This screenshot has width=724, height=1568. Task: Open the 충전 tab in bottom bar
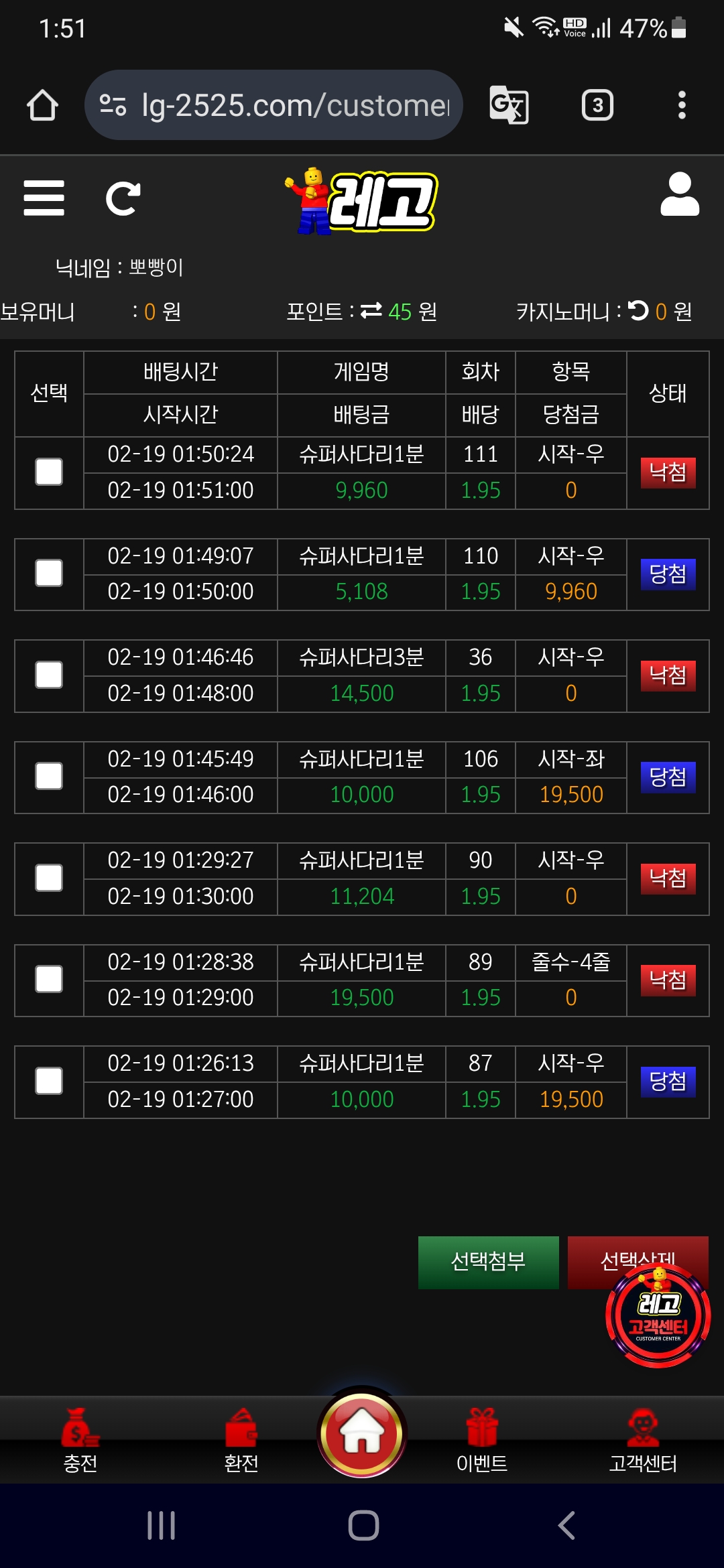[x=80, y=1441]
